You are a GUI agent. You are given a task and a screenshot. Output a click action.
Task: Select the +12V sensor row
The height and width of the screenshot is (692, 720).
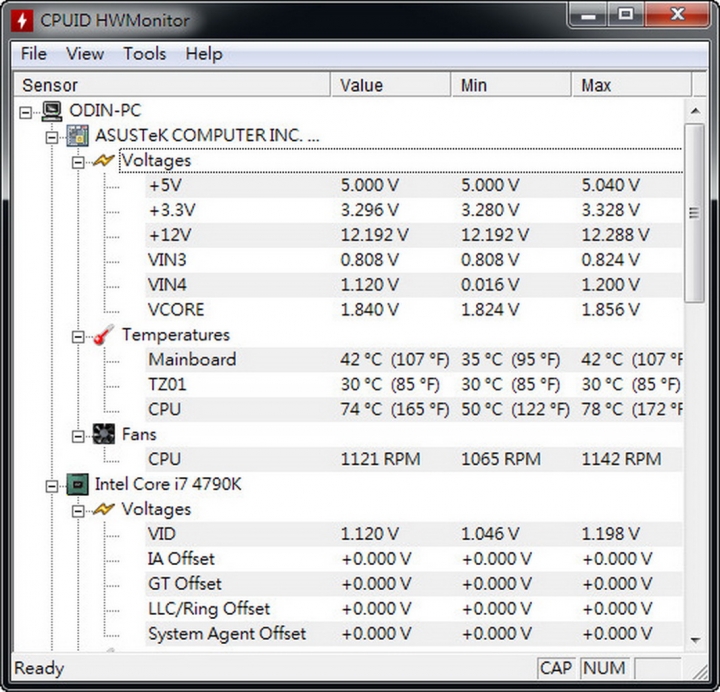pos(413,235)
